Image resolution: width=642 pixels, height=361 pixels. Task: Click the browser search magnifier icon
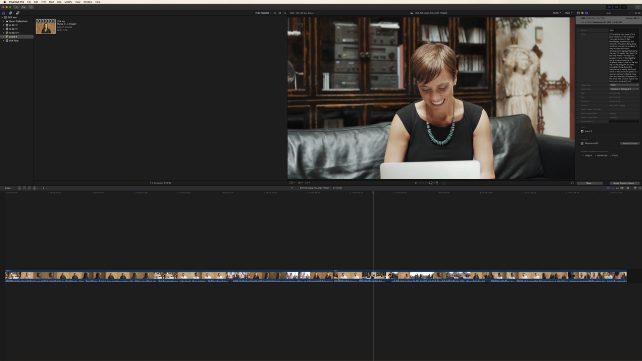(x=285, y=13)
